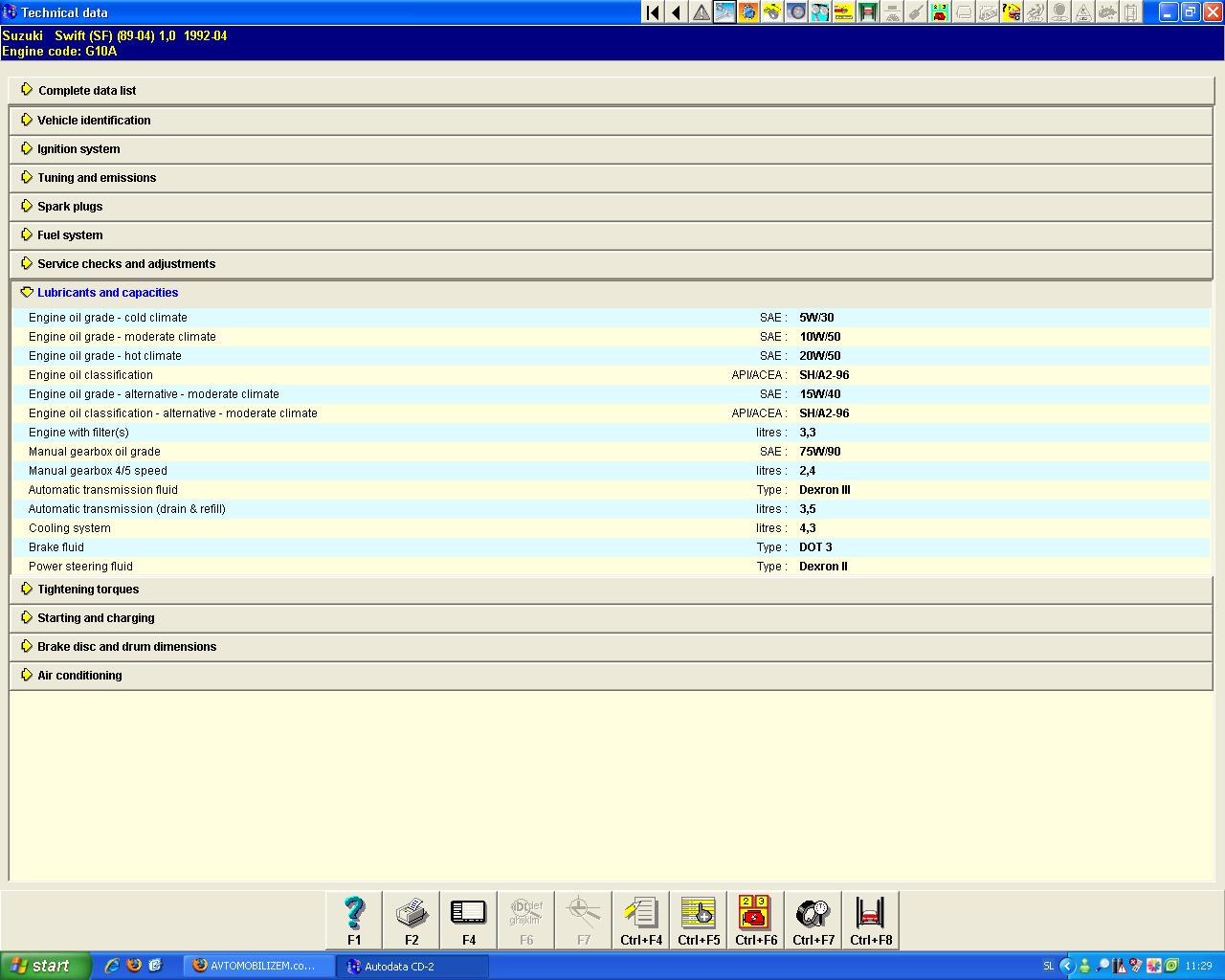Select the Dexron III transmission fluid value
This screenshot has width=1225, height=980.
coord(825,490)
